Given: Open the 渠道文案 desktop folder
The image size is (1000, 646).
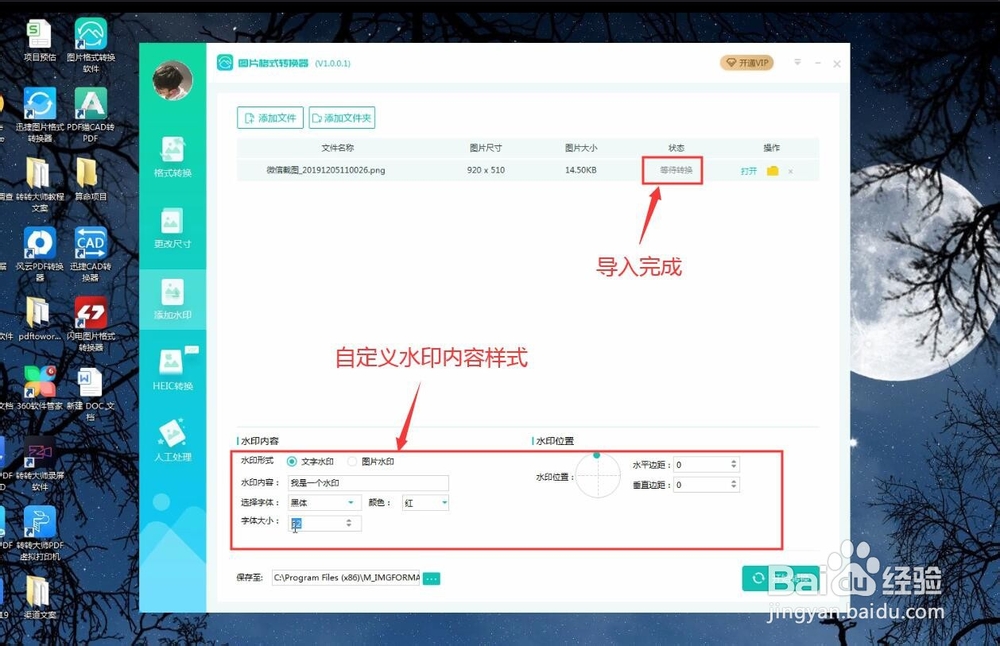Looking at the screenshot, I should pos(40,598).
